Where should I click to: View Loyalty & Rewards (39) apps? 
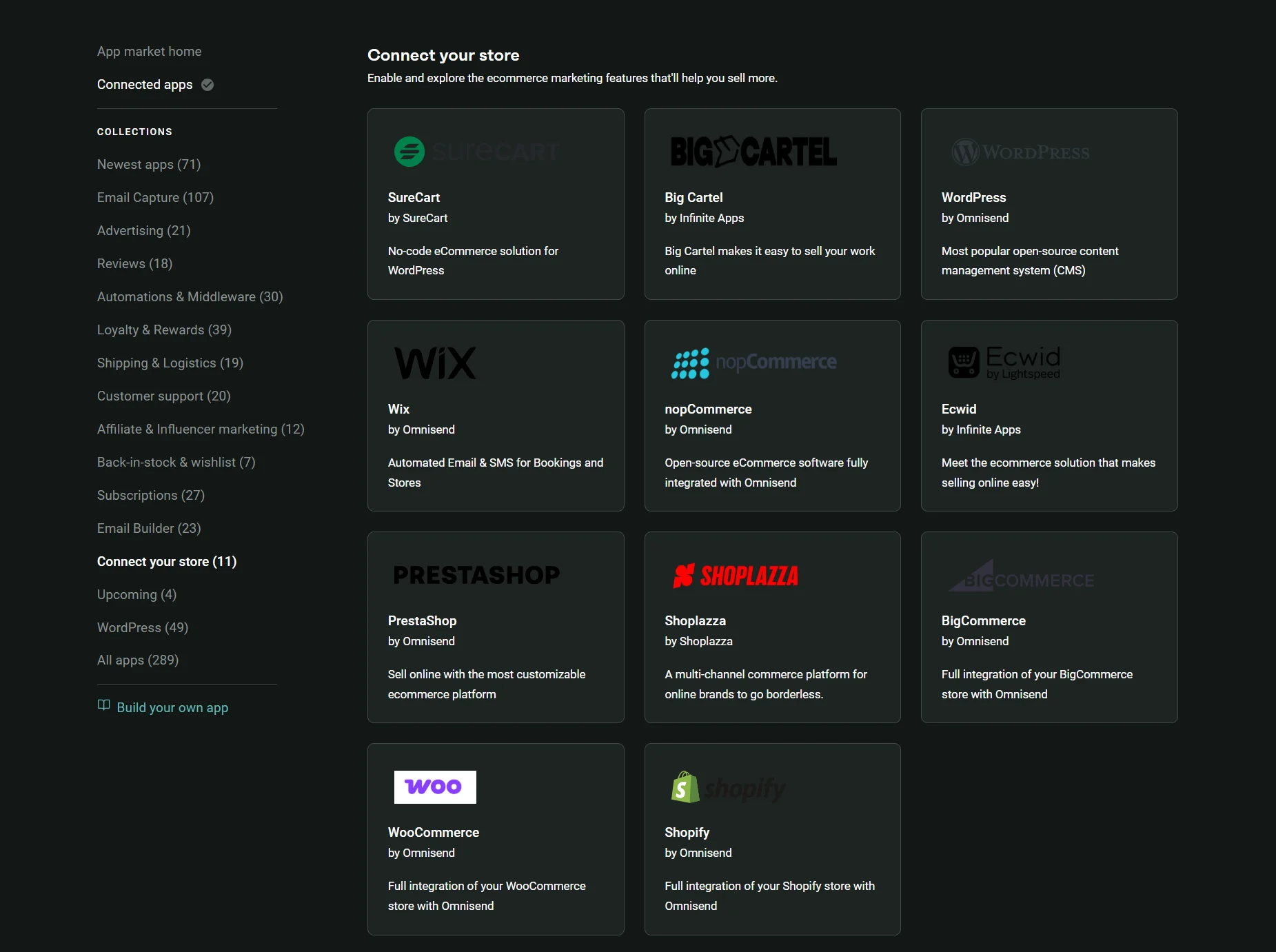click(x=165, y=330)
